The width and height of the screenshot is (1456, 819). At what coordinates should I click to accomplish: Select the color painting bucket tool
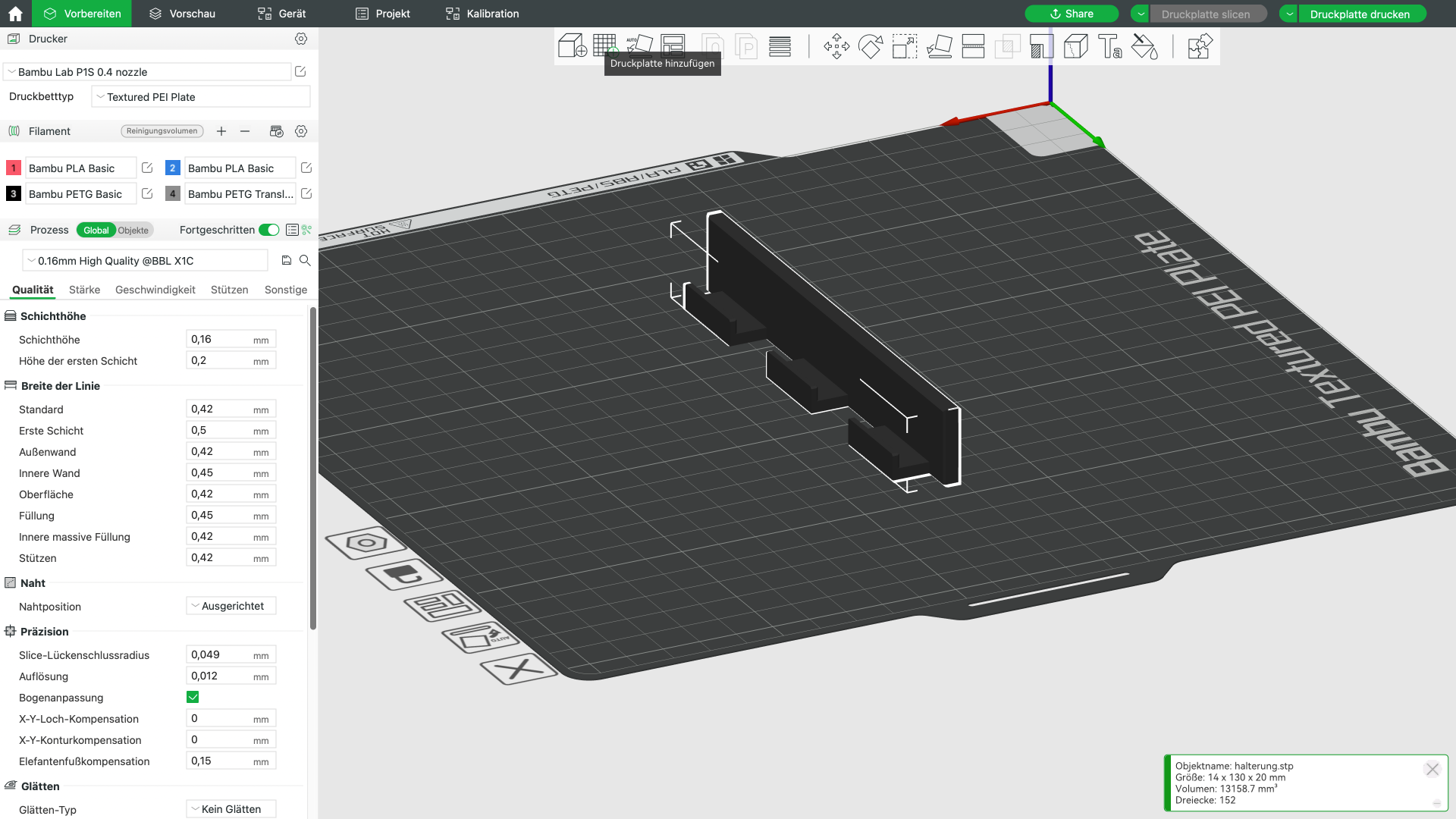tap(1144, 46)
